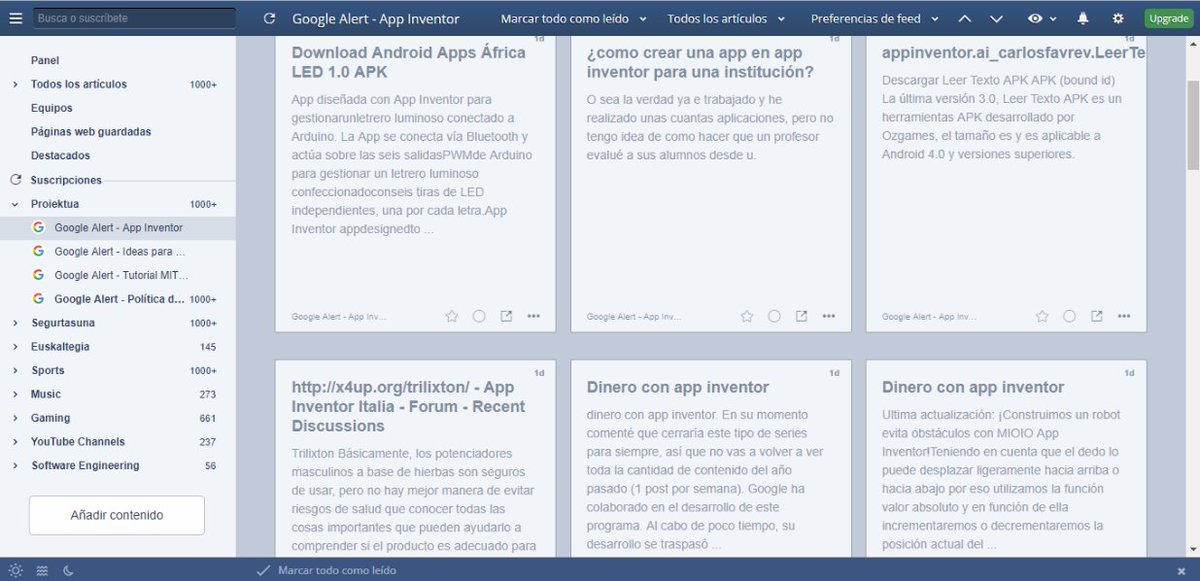This screenshot has height=581, width=1200.
Task: Open Marcar todo como leído dropdown
Action: tap(574, 18)
